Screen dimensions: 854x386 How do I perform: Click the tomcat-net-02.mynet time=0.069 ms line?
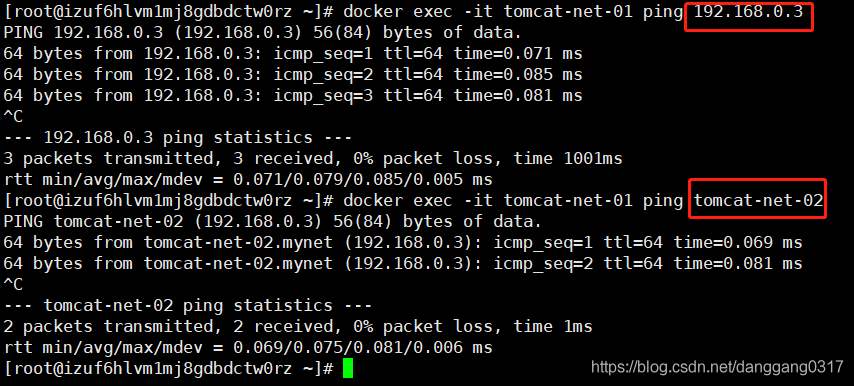coord(402,243)
